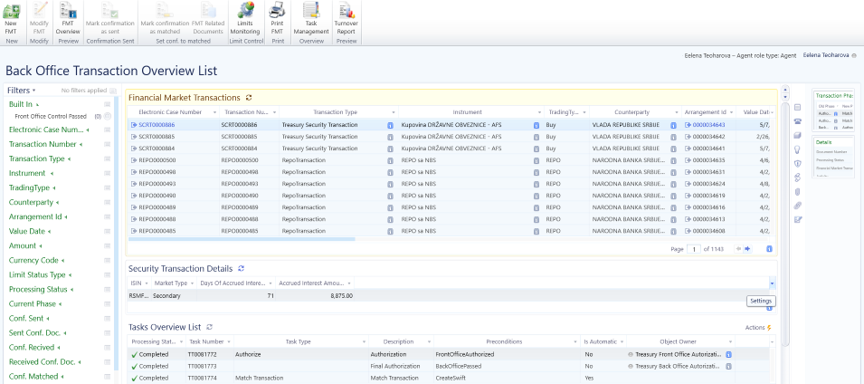Click the Actions lightning bolt
Screen dimensions: 864x384
click(x=769, y=327)
